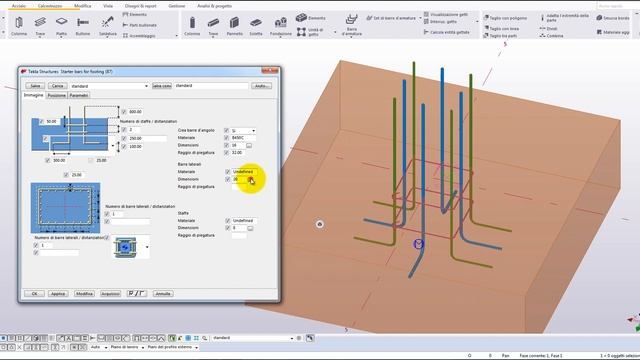Select the Fondazione footing tool

click(281, 26)
